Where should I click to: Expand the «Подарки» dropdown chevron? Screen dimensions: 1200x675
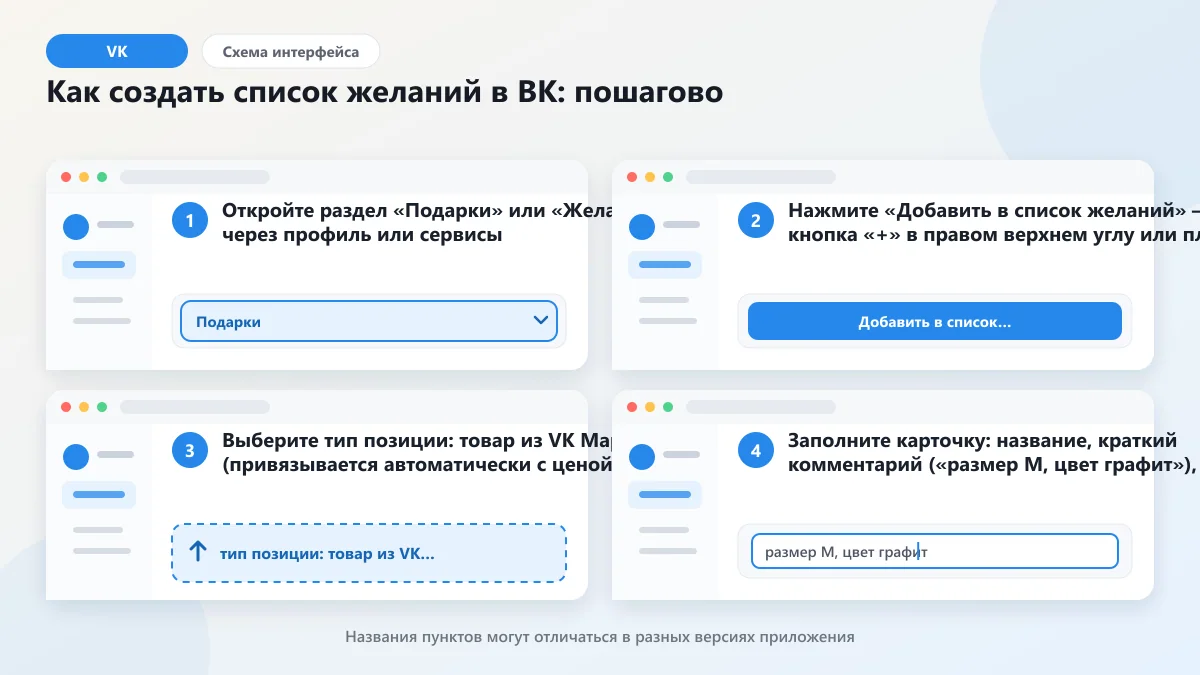[541, 321]
